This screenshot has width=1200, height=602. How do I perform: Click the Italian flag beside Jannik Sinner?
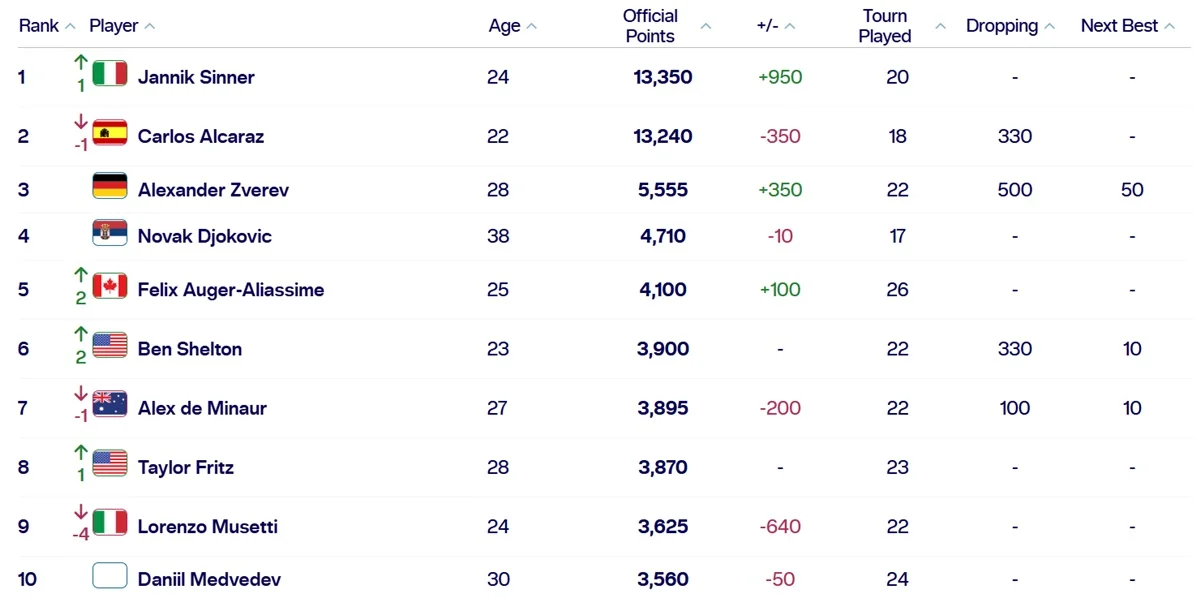(x=110, y=74)
